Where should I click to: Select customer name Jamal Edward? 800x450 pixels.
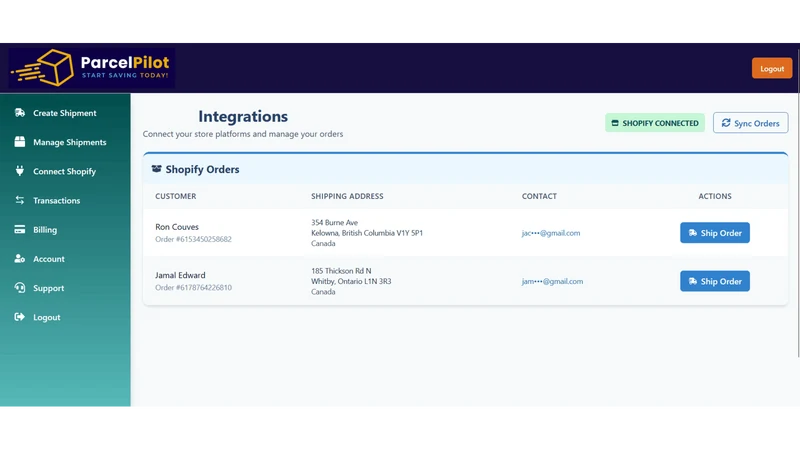coord(180,275)
